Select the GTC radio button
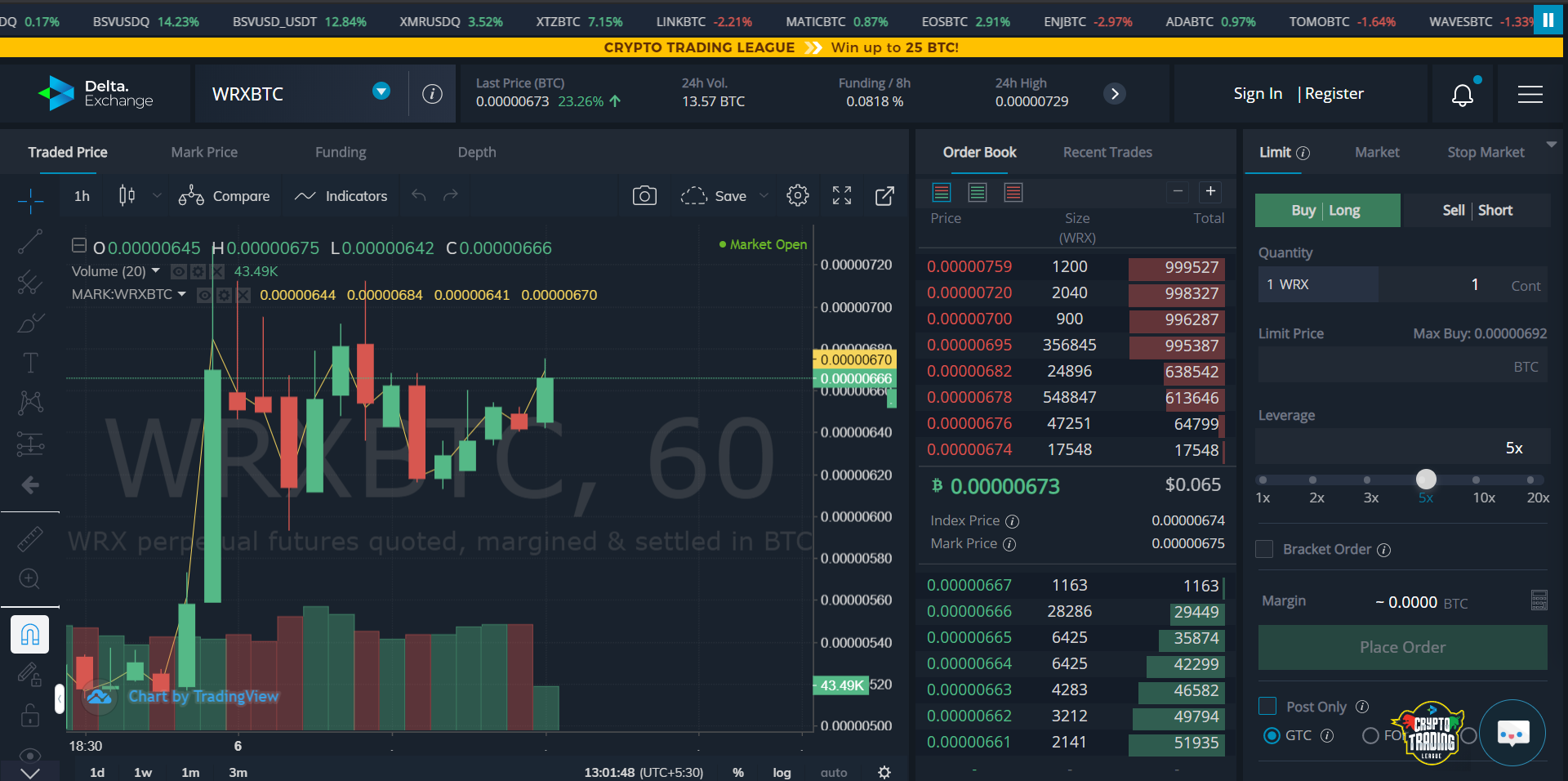This screenshot has height=781, width=1568. click(x=1272, y=736)
